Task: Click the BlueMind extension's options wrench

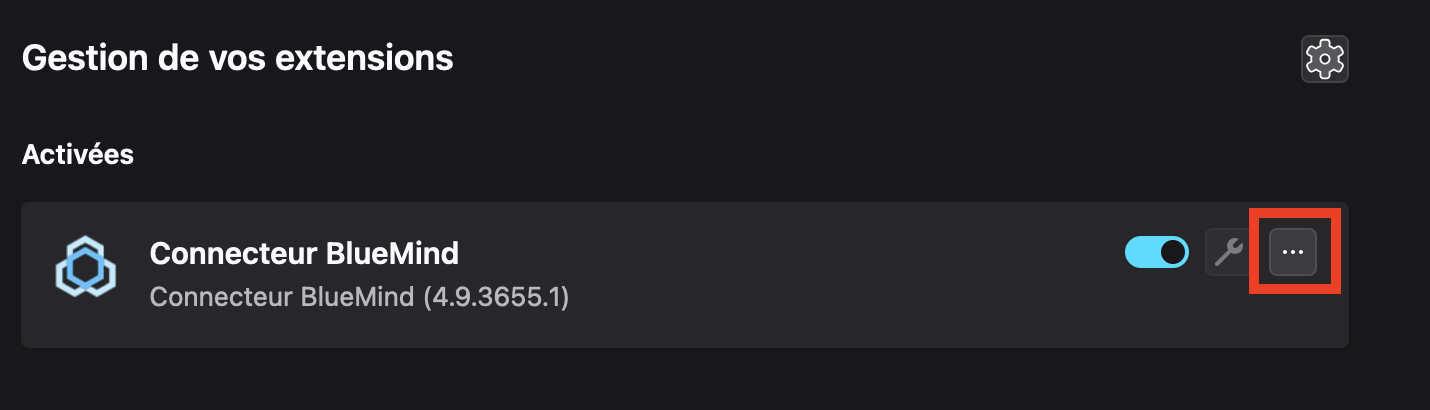Action: coord(1227,253)
